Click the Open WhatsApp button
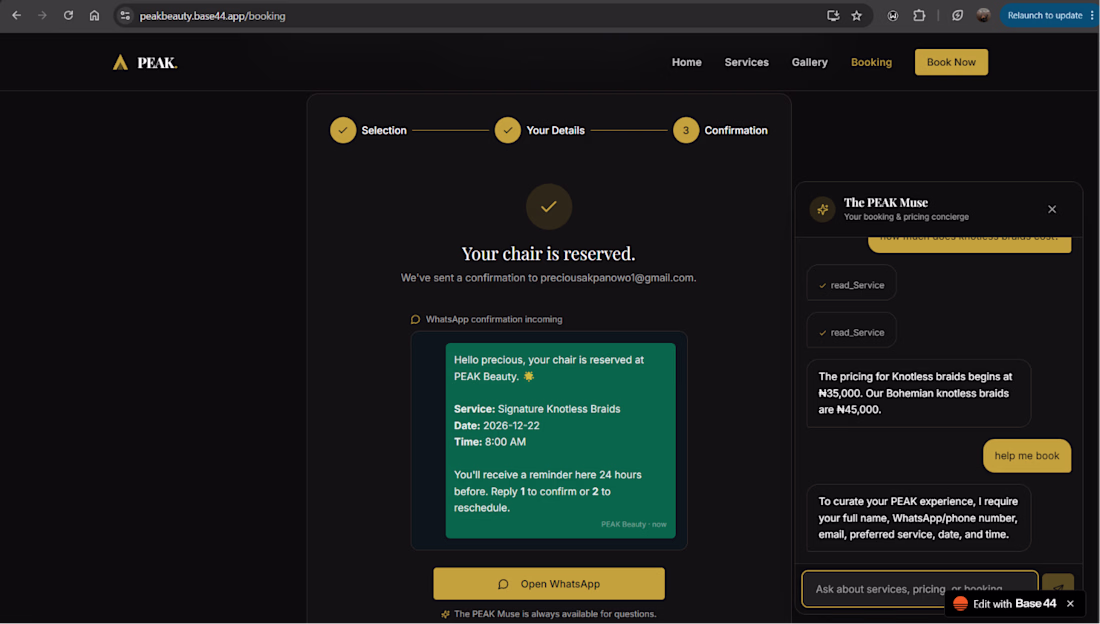1100x624 pixels. point(549,584)
